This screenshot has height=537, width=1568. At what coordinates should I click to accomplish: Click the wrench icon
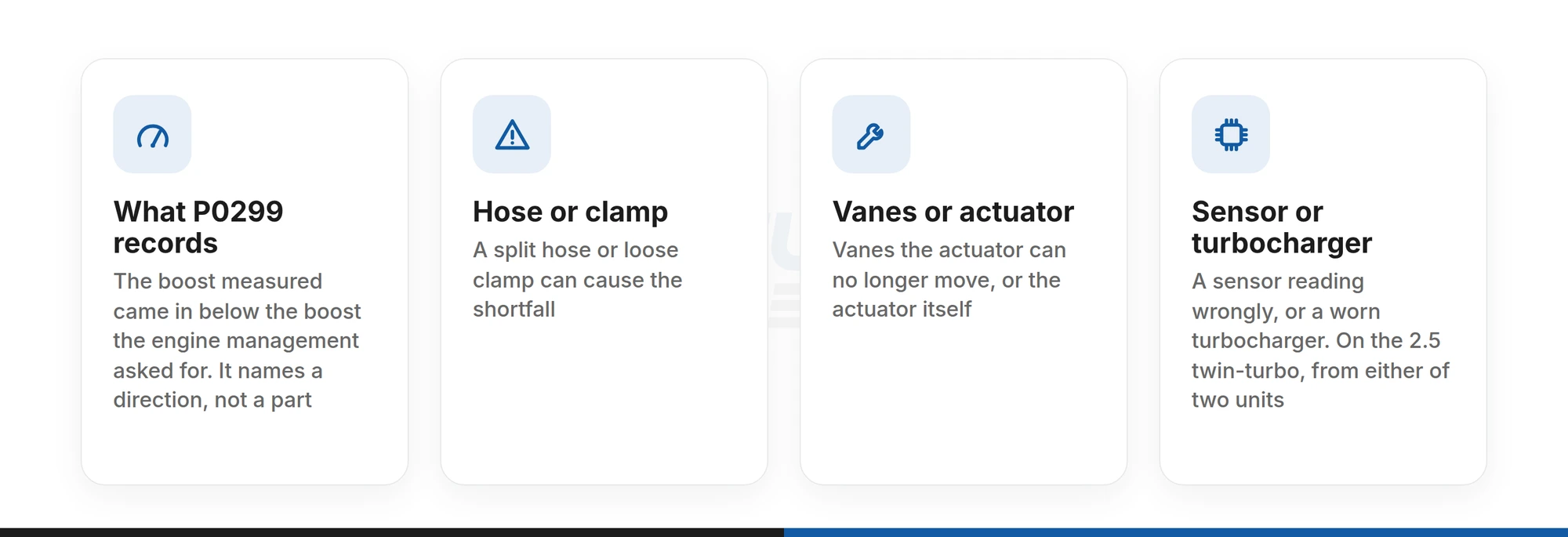coord(870,135)
